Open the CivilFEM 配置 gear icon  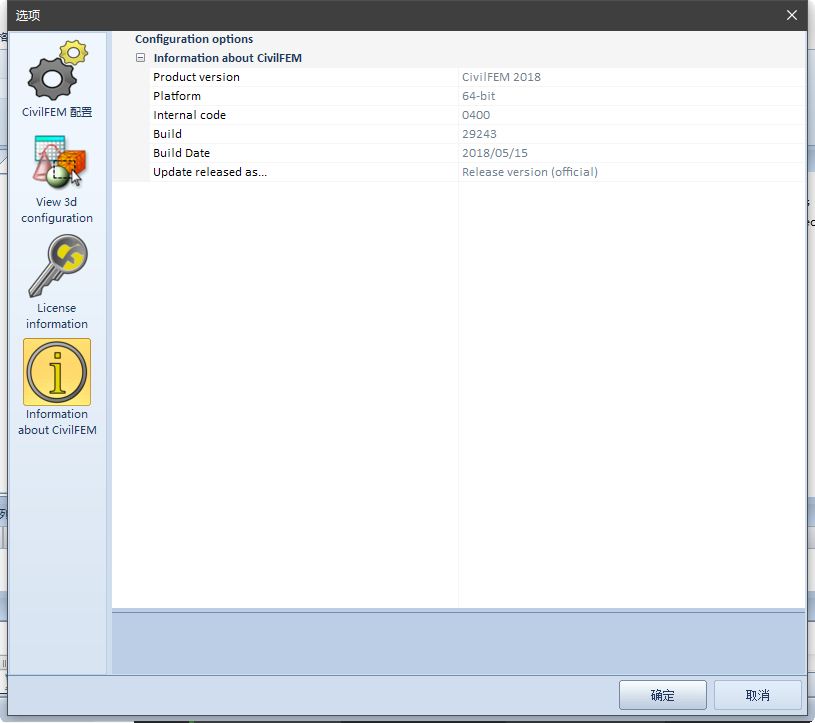[x=57, y=70]
